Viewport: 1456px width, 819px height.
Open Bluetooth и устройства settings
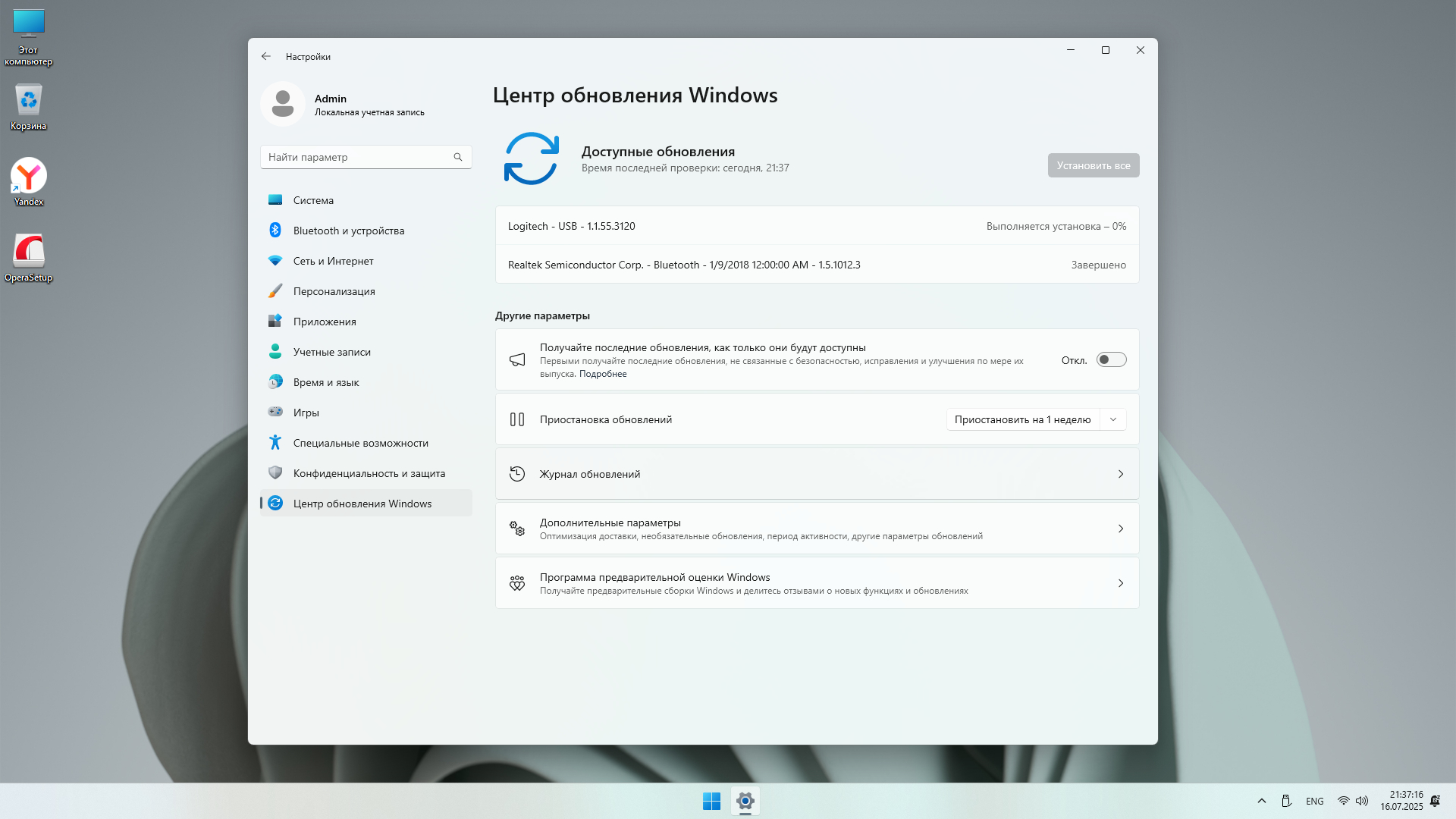tap(348, 231)
